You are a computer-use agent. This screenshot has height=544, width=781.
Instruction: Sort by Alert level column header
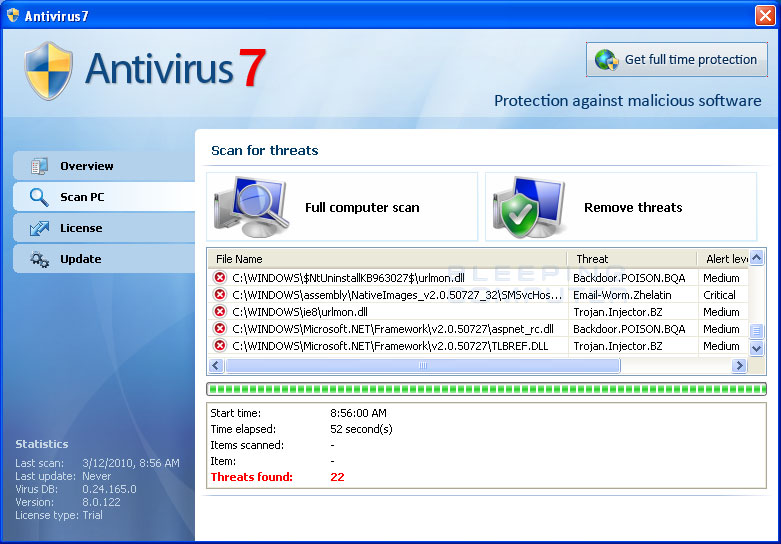723,259
